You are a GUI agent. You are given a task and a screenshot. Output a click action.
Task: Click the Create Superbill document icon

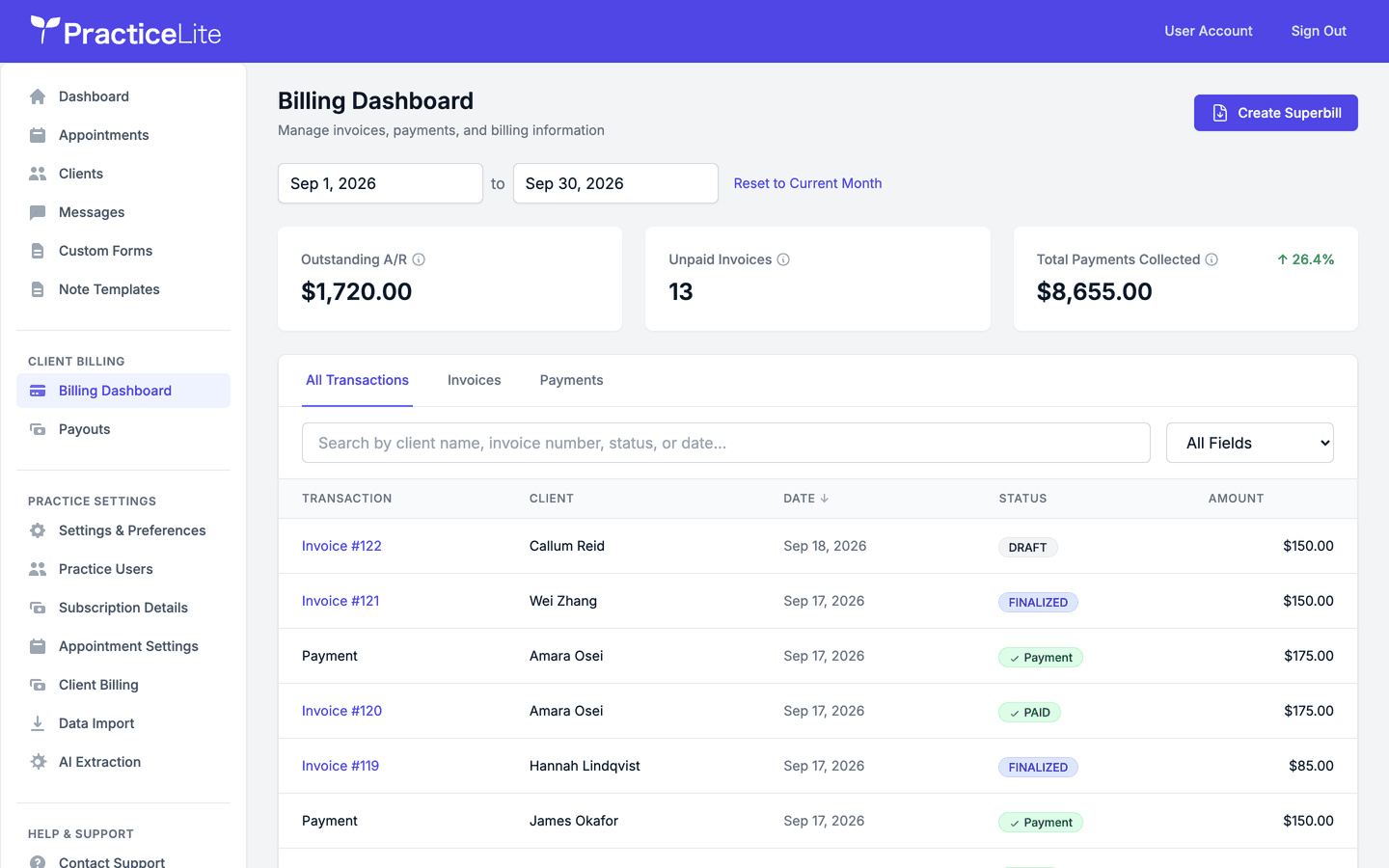[x=1220, y=113]
